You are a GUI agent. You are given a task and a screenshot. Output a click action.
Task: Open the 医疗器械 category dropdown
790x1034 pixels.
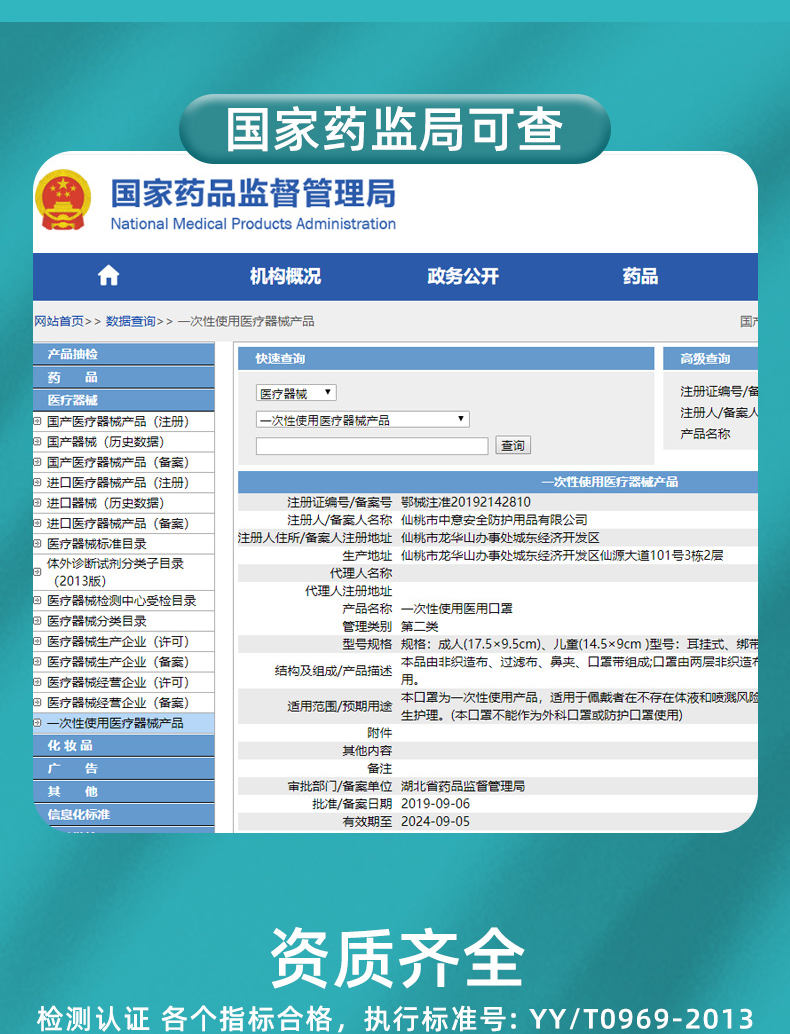point(296,393)
